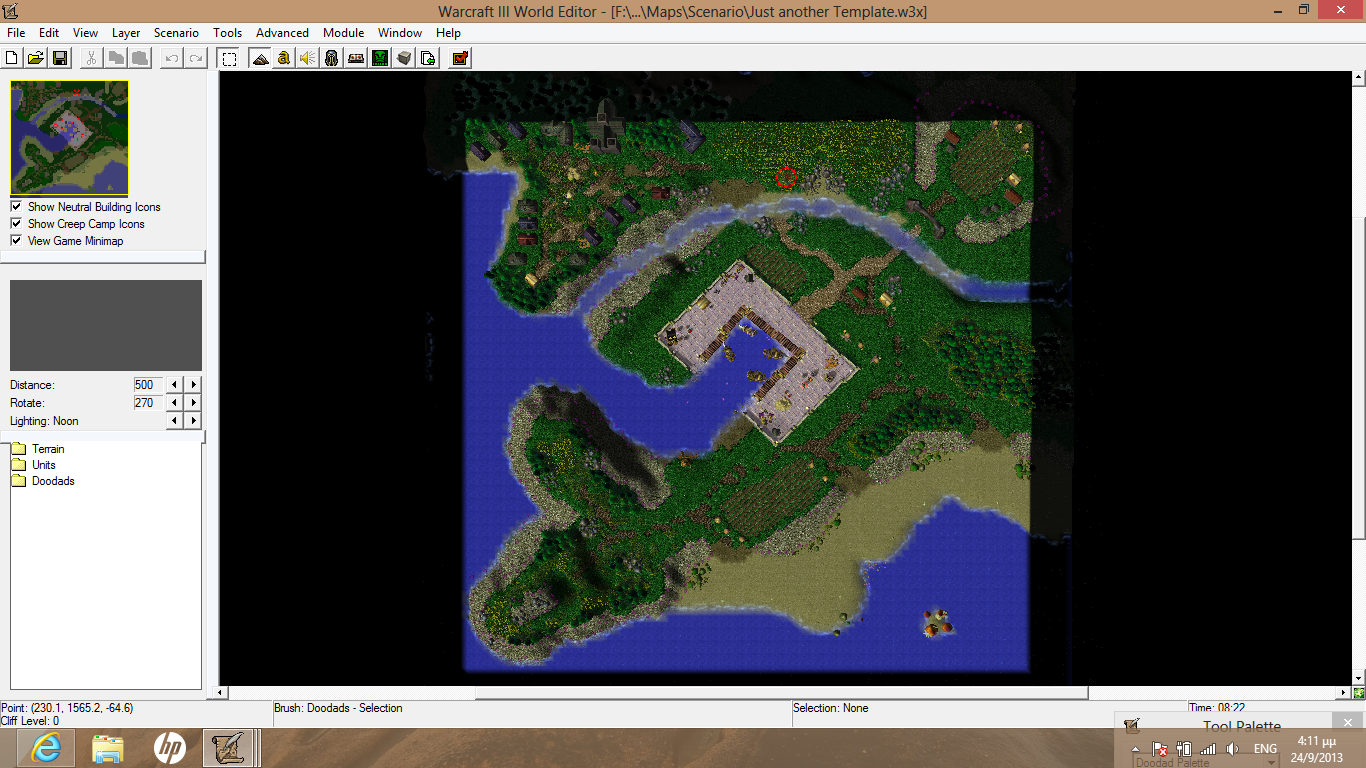The image size is (1366, 768).
Task: Toggle Show Creep Camp Icons checkbox
Action: click(x=16, y=224)
